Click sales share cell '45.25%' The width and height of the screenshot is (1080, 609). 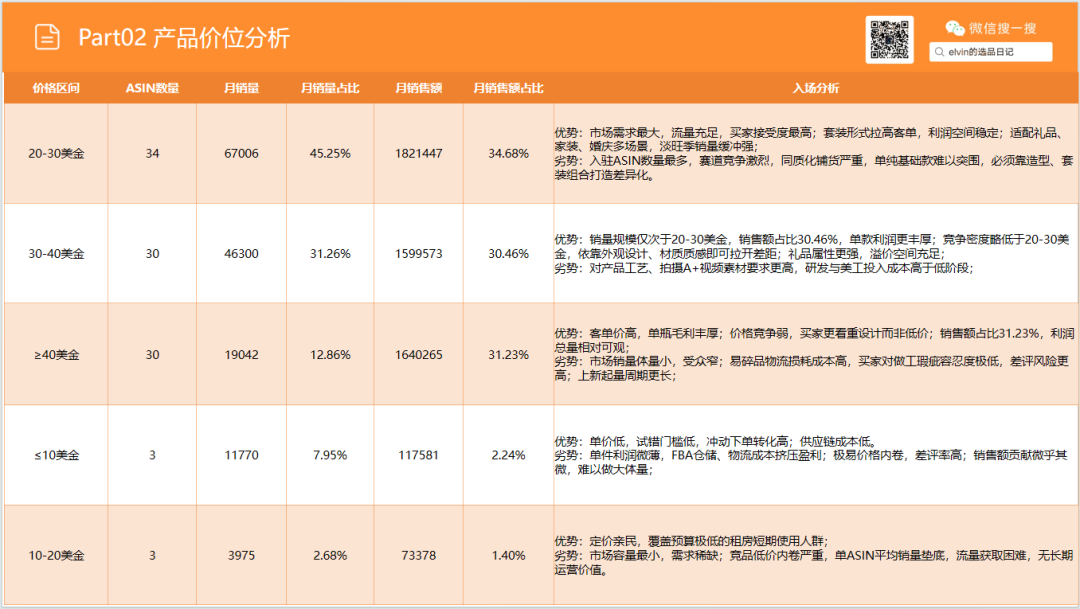tap(330, 154)
